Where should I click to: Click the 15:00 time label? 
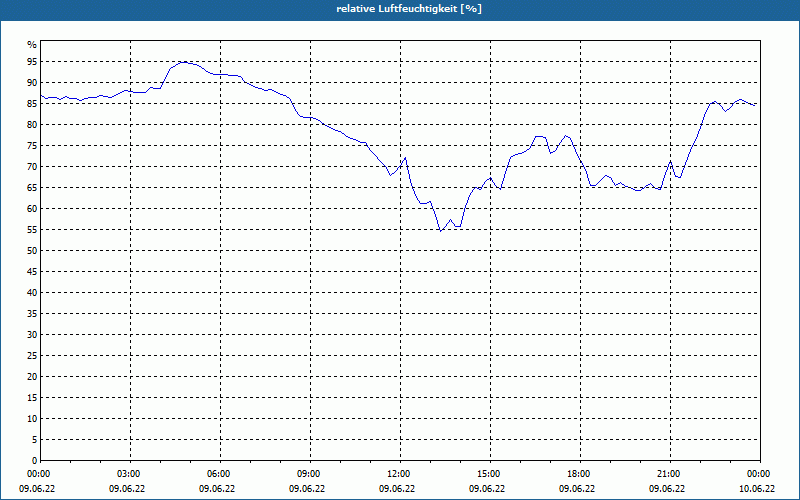click(490, 474)
